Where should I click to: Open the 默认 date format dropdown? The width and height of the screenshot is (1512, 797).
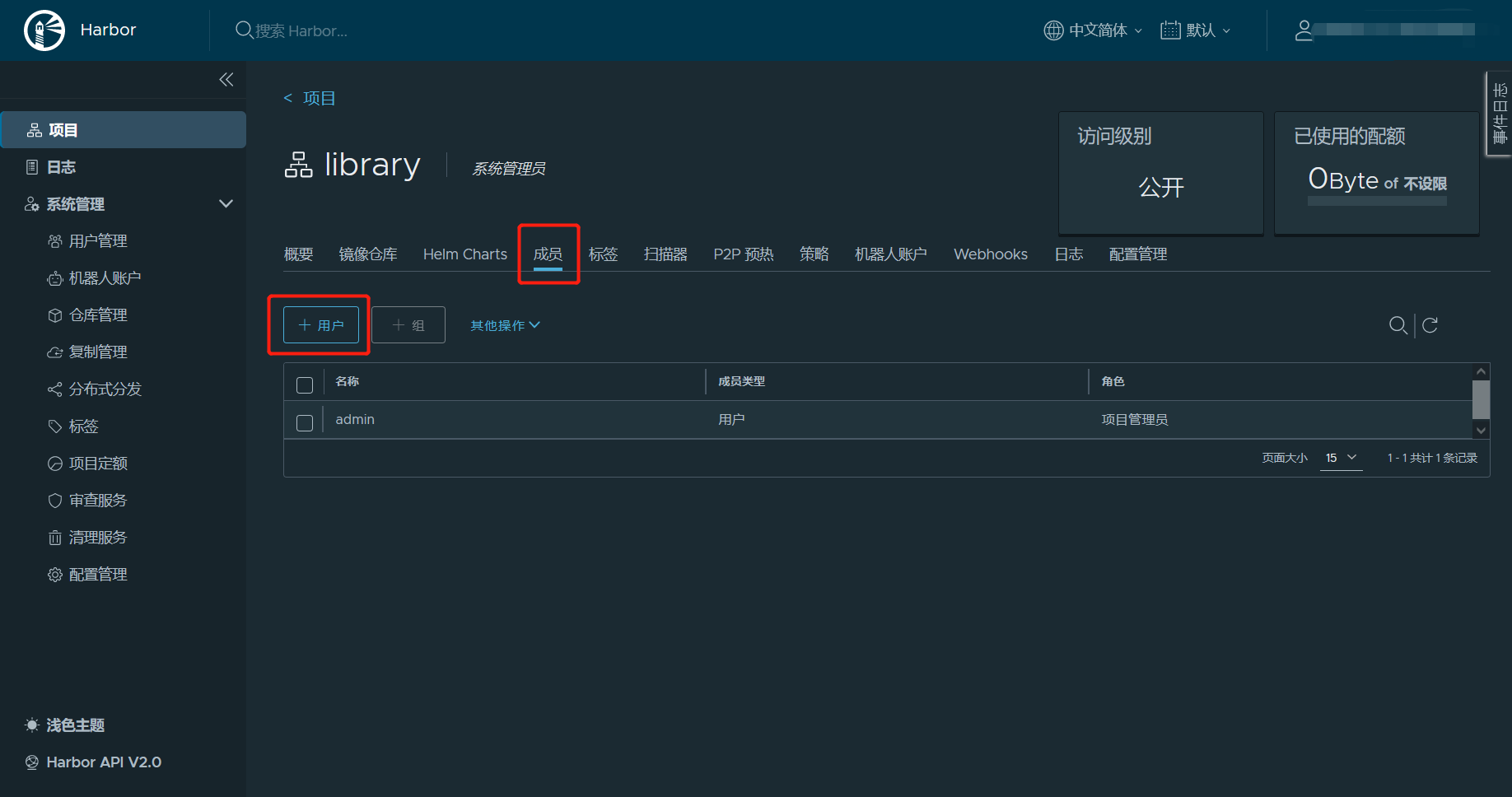[x=1196, y=30]
